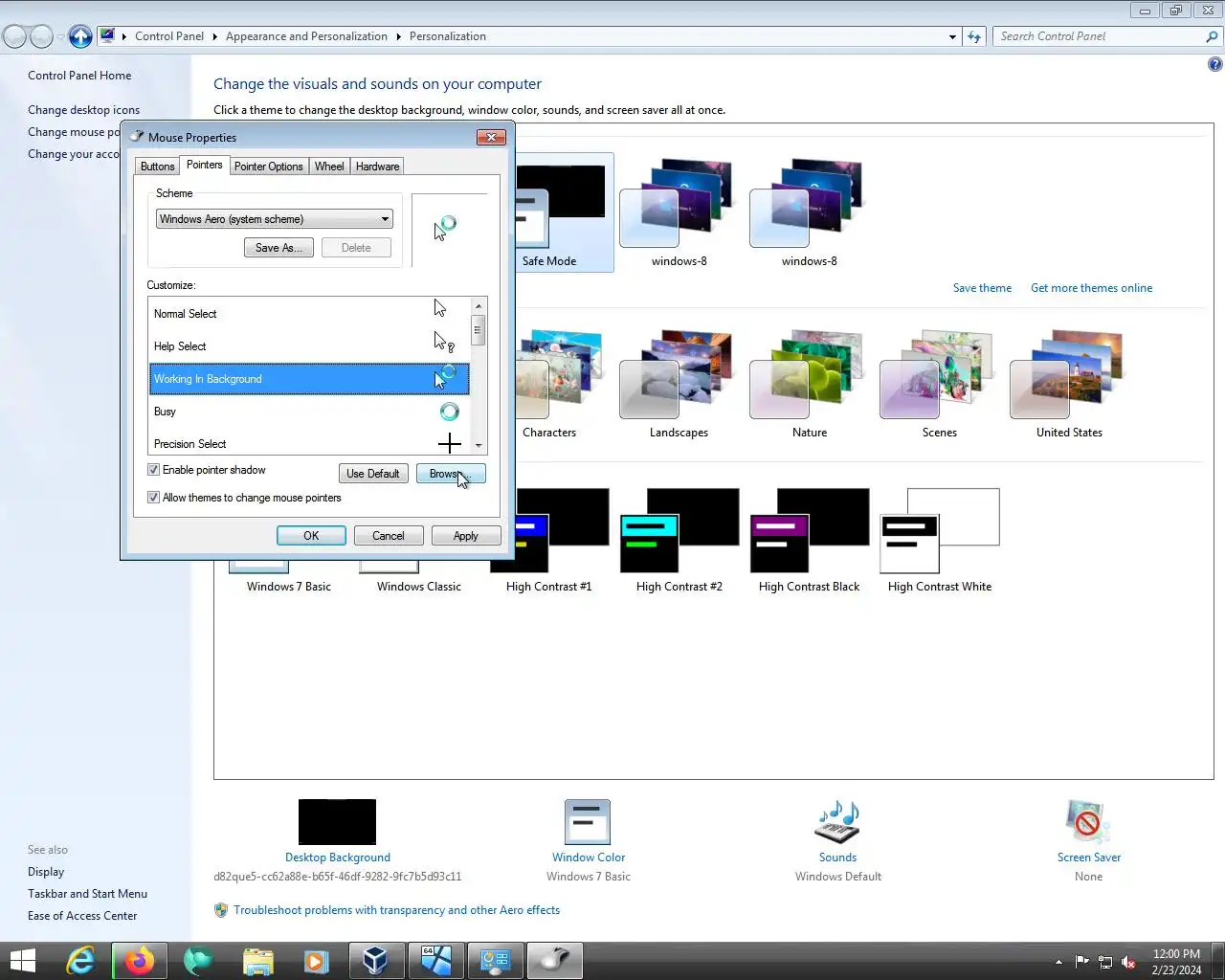
Task: Switch to the Pointers tab
Action: click(204, 165)
